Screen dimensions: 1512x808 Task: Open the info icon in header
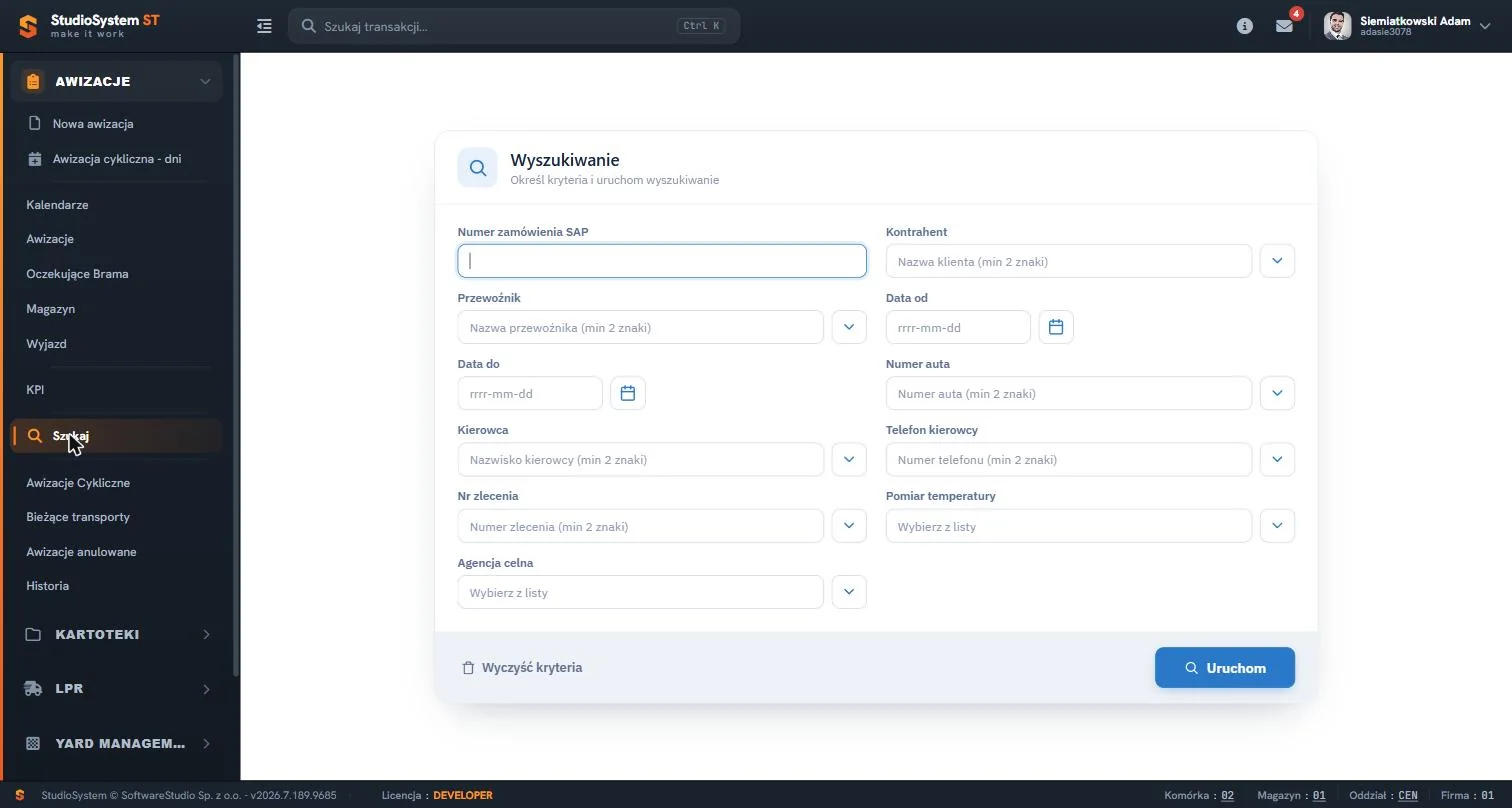[x=1245, y=26]
